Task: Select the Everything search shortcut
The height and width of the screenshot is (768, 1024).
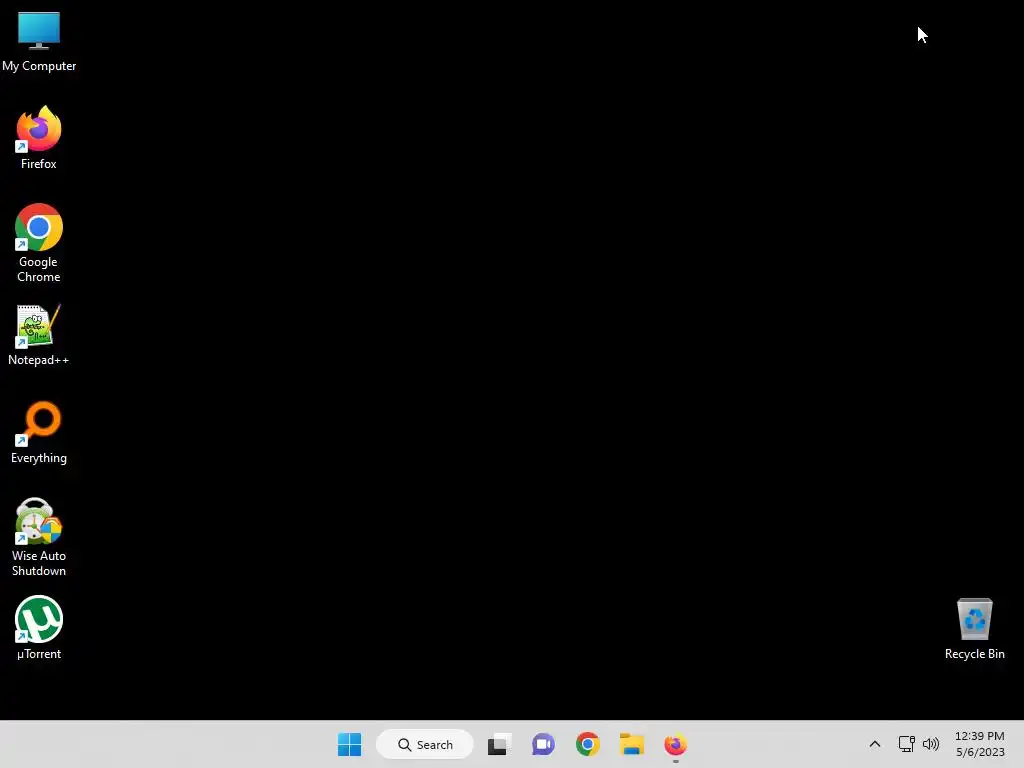Action: [39, 432]
